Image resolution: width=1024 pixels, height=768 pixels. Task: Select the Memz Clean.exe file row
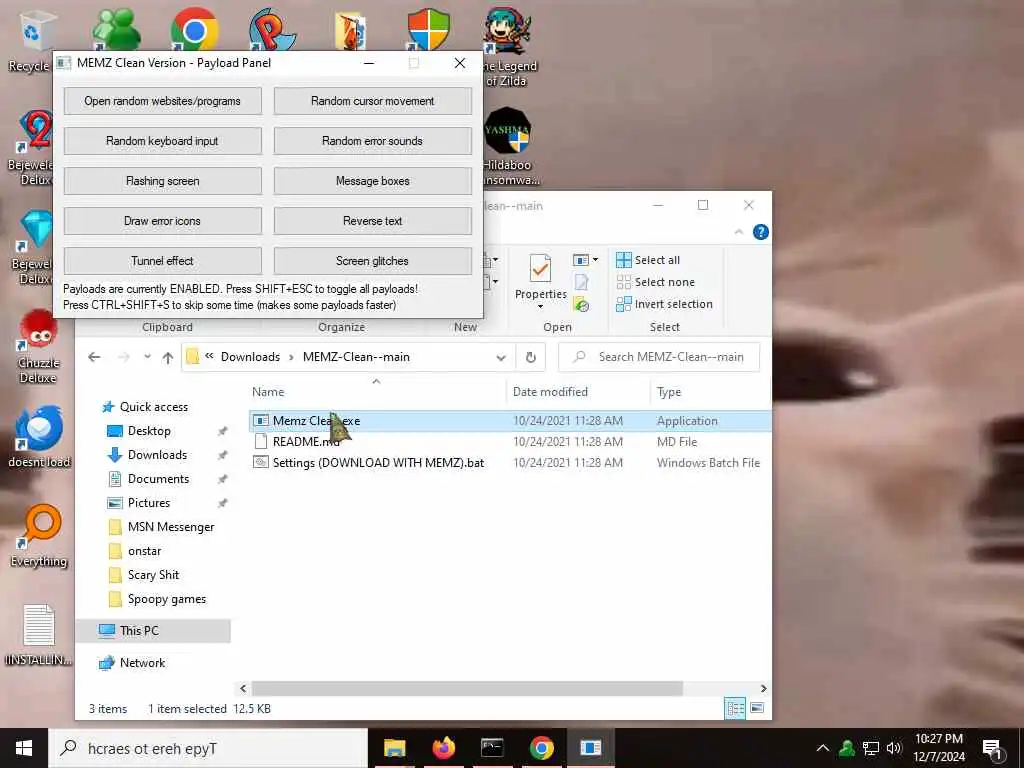[x=509, y=421]
